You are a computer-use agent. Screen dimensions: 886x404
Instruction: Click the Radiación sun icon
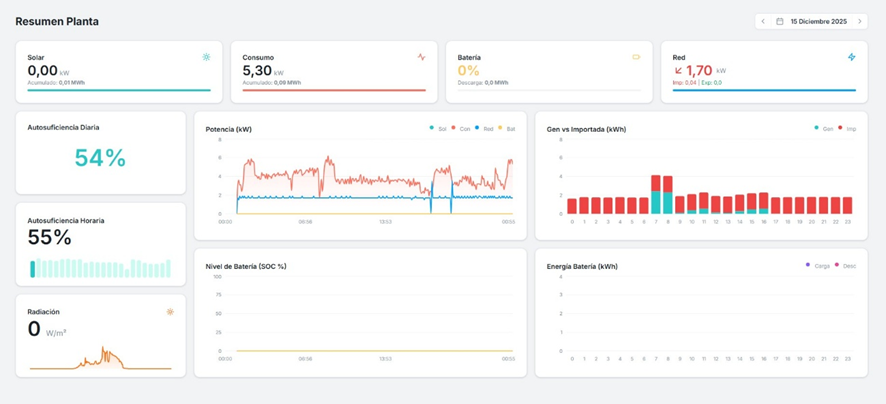(170, 312)
